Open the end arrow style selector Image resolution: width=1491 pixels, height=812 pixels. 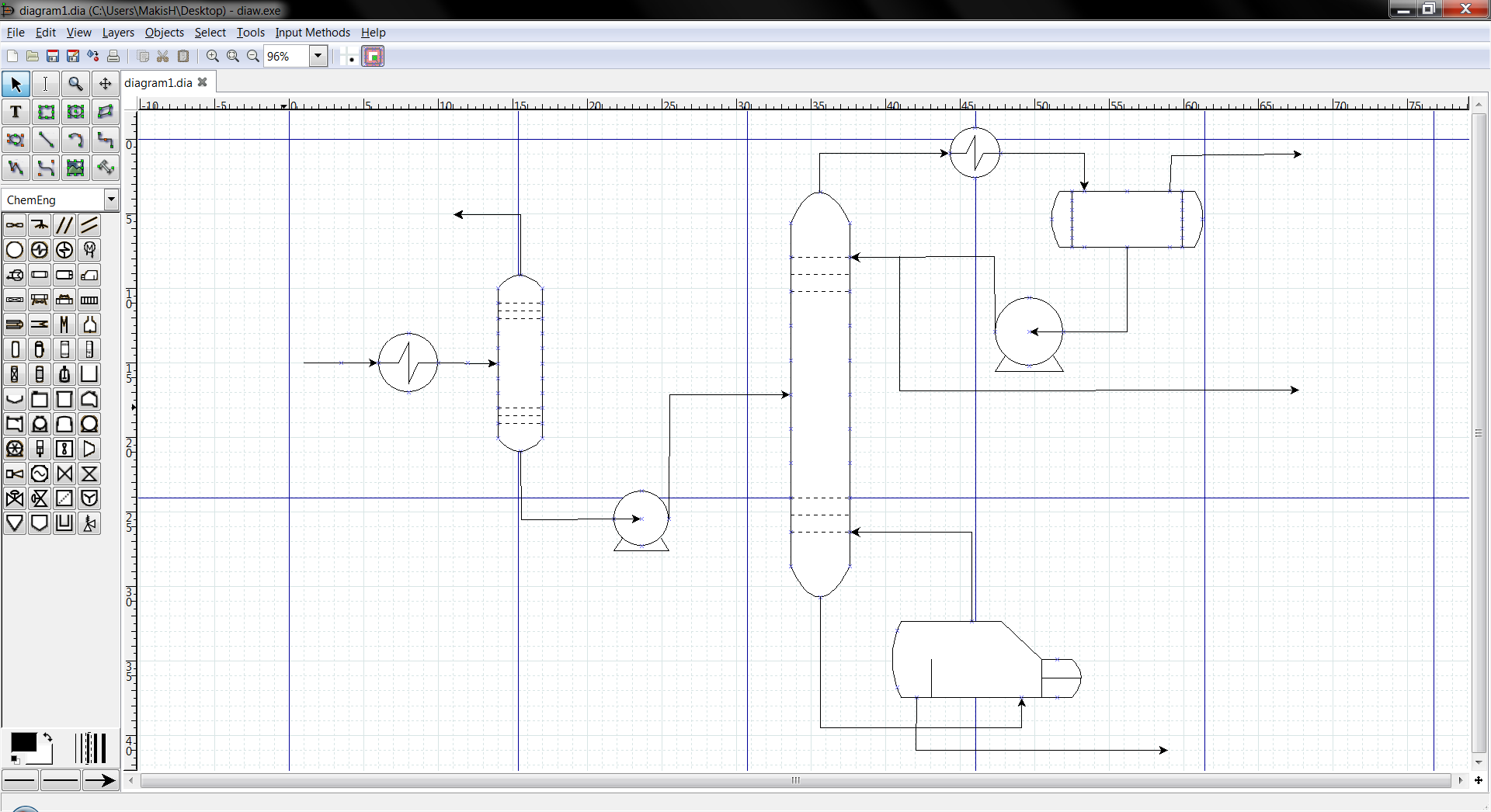[x=99, y=780]
